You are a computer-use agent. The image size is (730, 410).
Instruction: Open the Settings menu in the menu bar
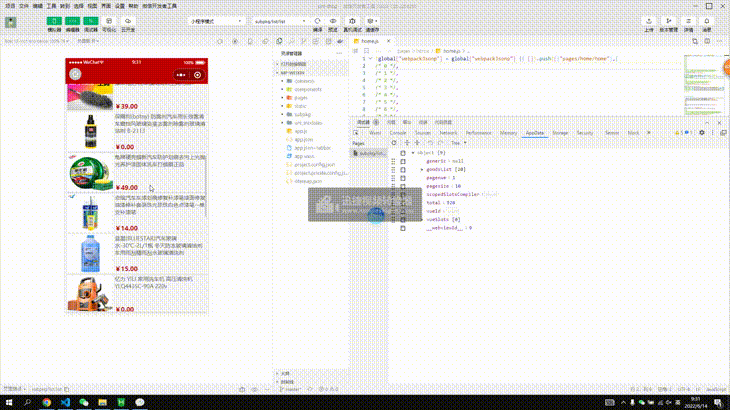[120, 6]
